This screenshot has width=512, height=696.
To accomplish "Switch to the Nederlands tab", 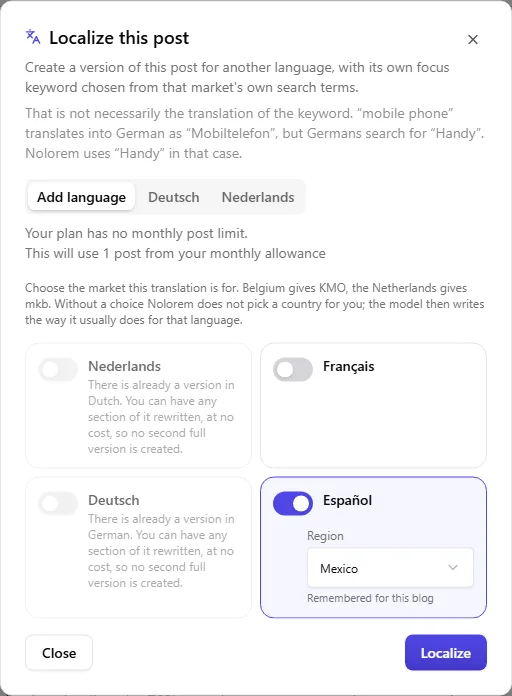I will pyautogui.click(x=258, y=197).
